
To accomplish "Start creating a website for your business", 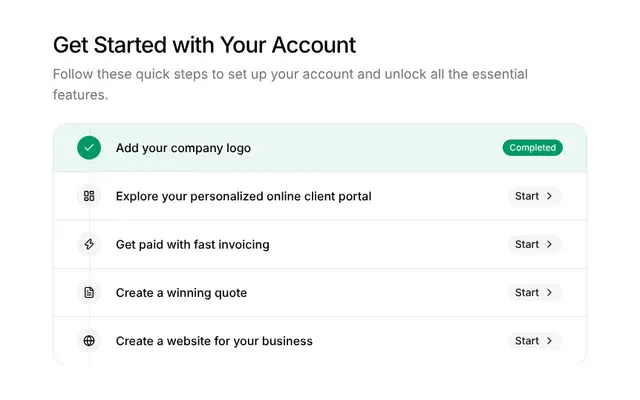I will coord(535,340).
